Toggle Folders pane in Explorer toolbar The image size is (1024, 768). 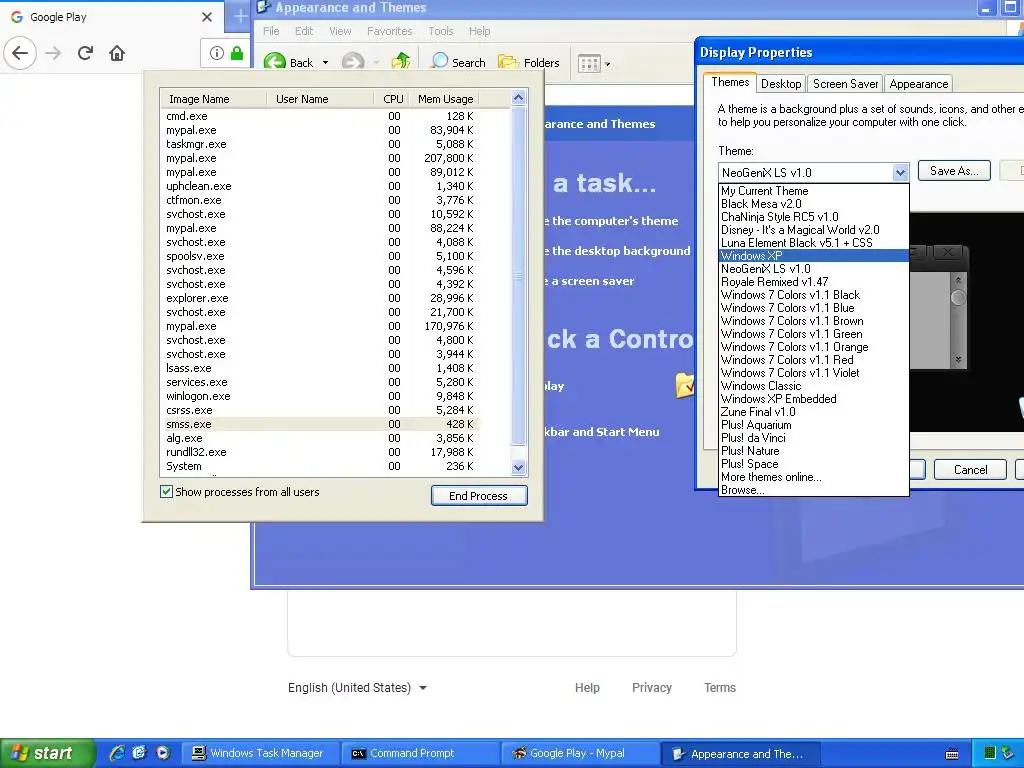point(528,62)
